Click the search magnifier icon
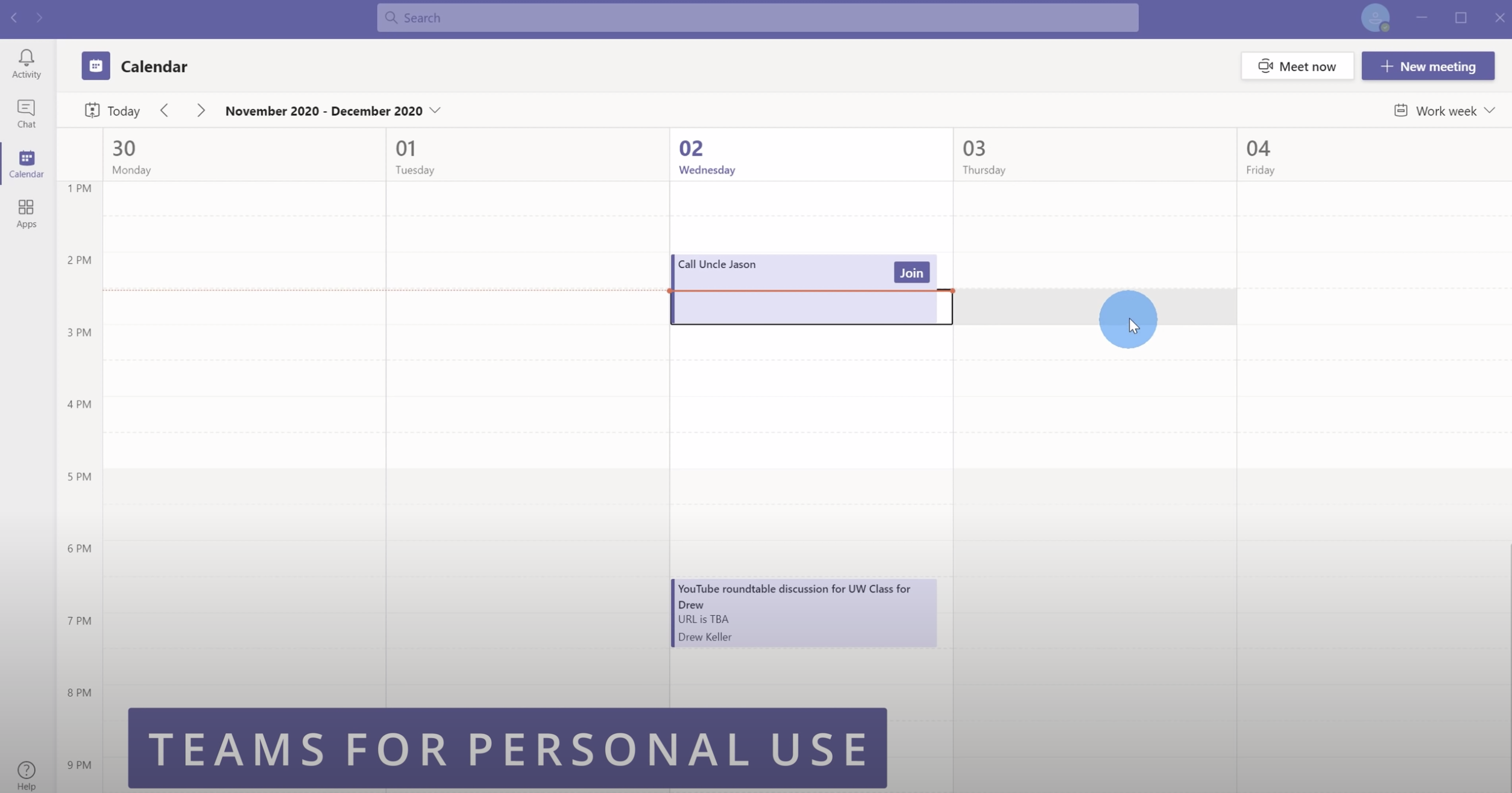 (x=391, y=17)
